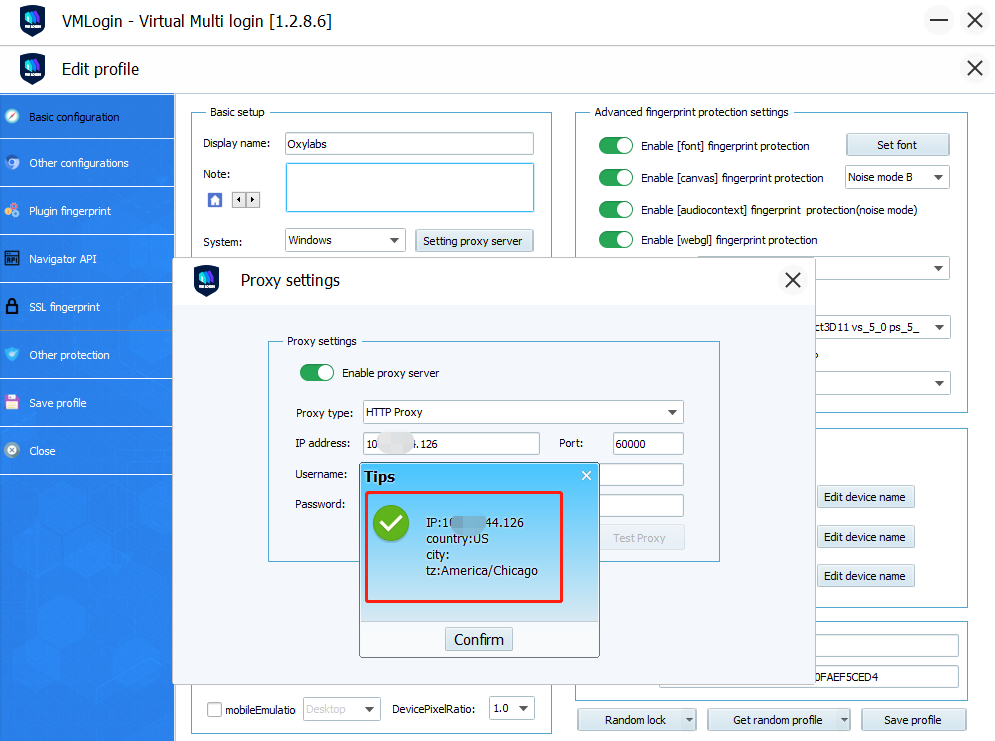
Task: Click the green checkmark icon in Tips
Action: point(391,523)
